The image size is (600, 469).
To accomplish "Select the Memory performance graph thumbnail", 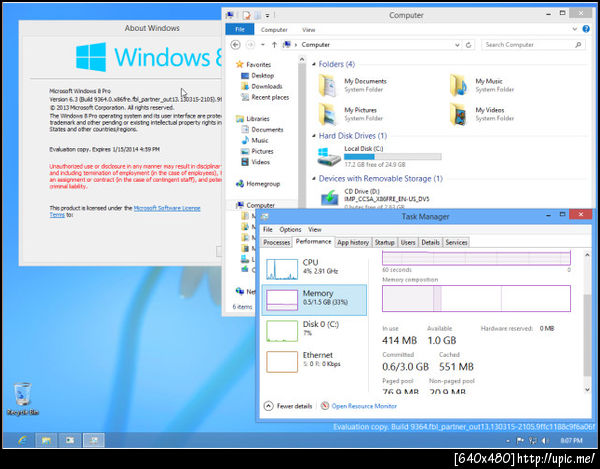I will pos(282,300).
